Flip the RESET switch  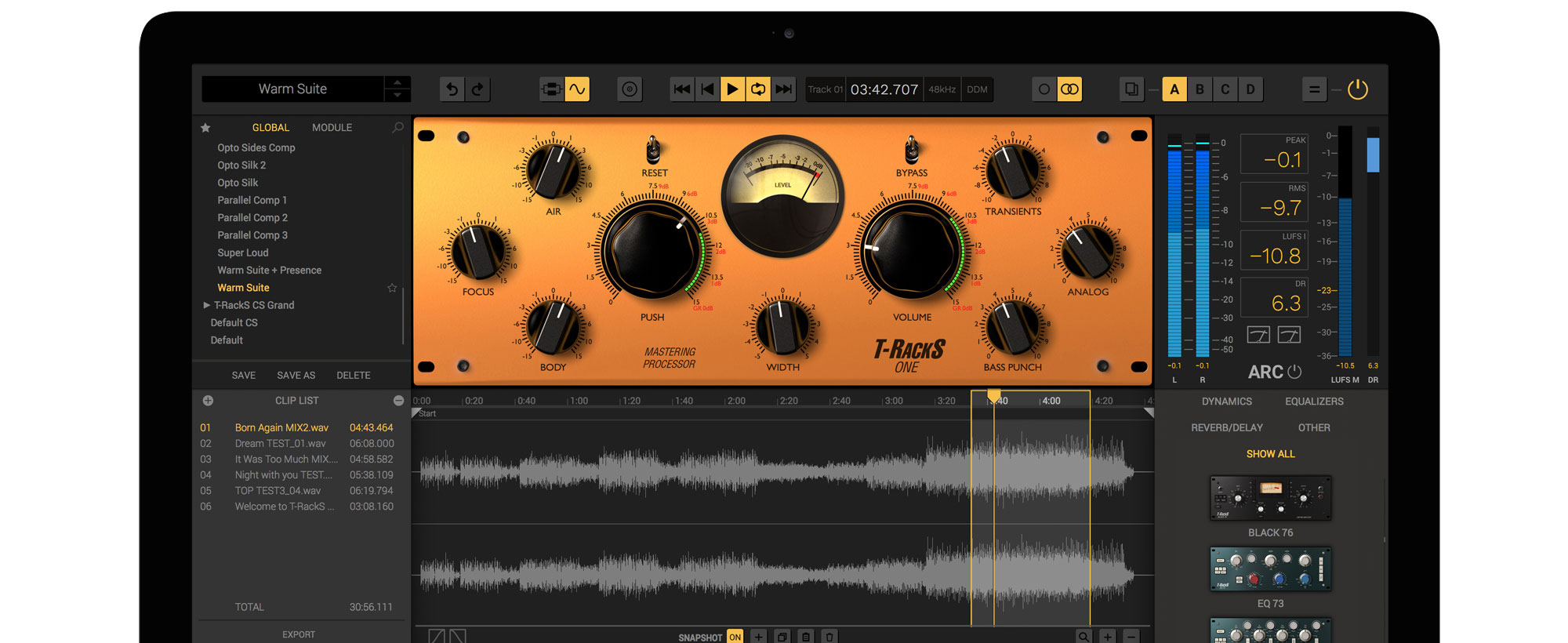(652, 149)
